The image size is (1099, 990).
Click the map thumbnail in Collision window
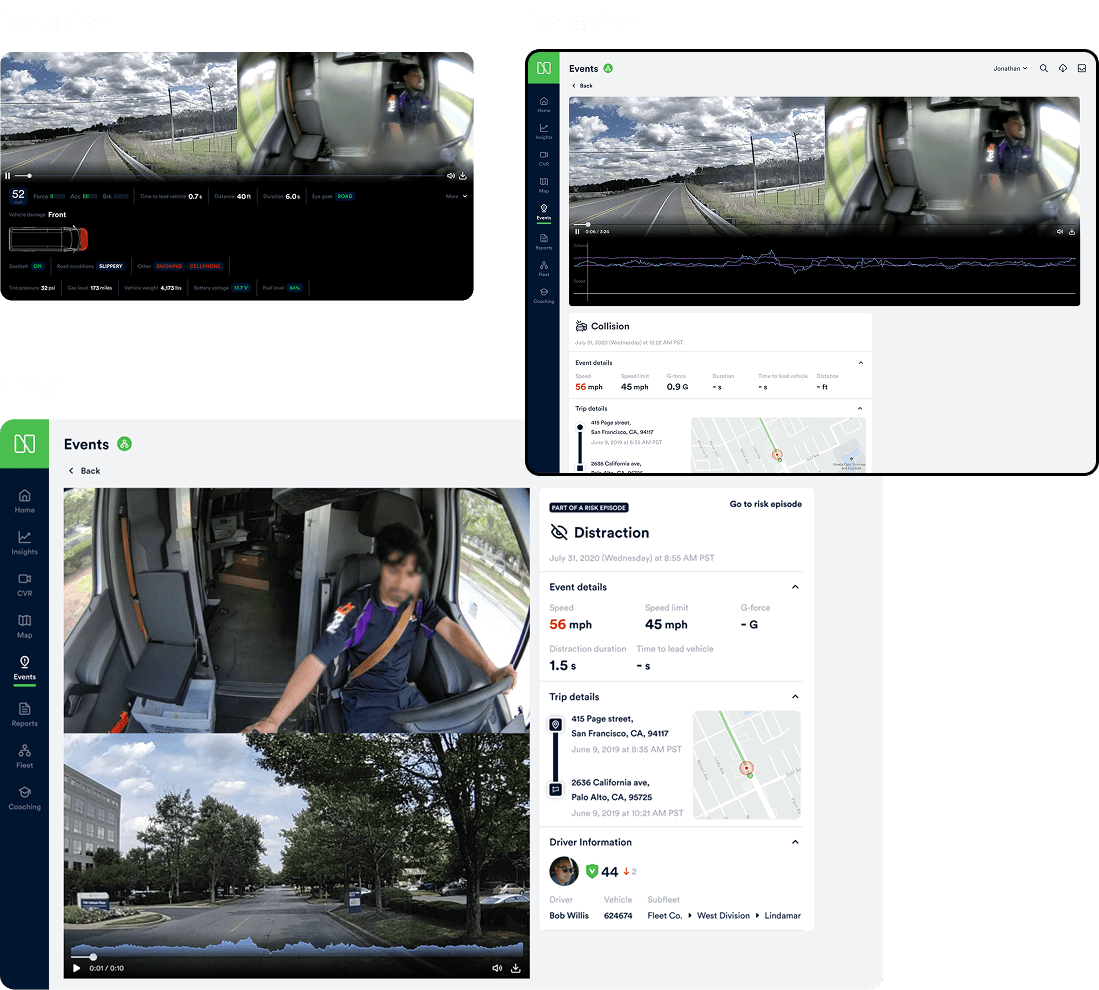point(778,445)
